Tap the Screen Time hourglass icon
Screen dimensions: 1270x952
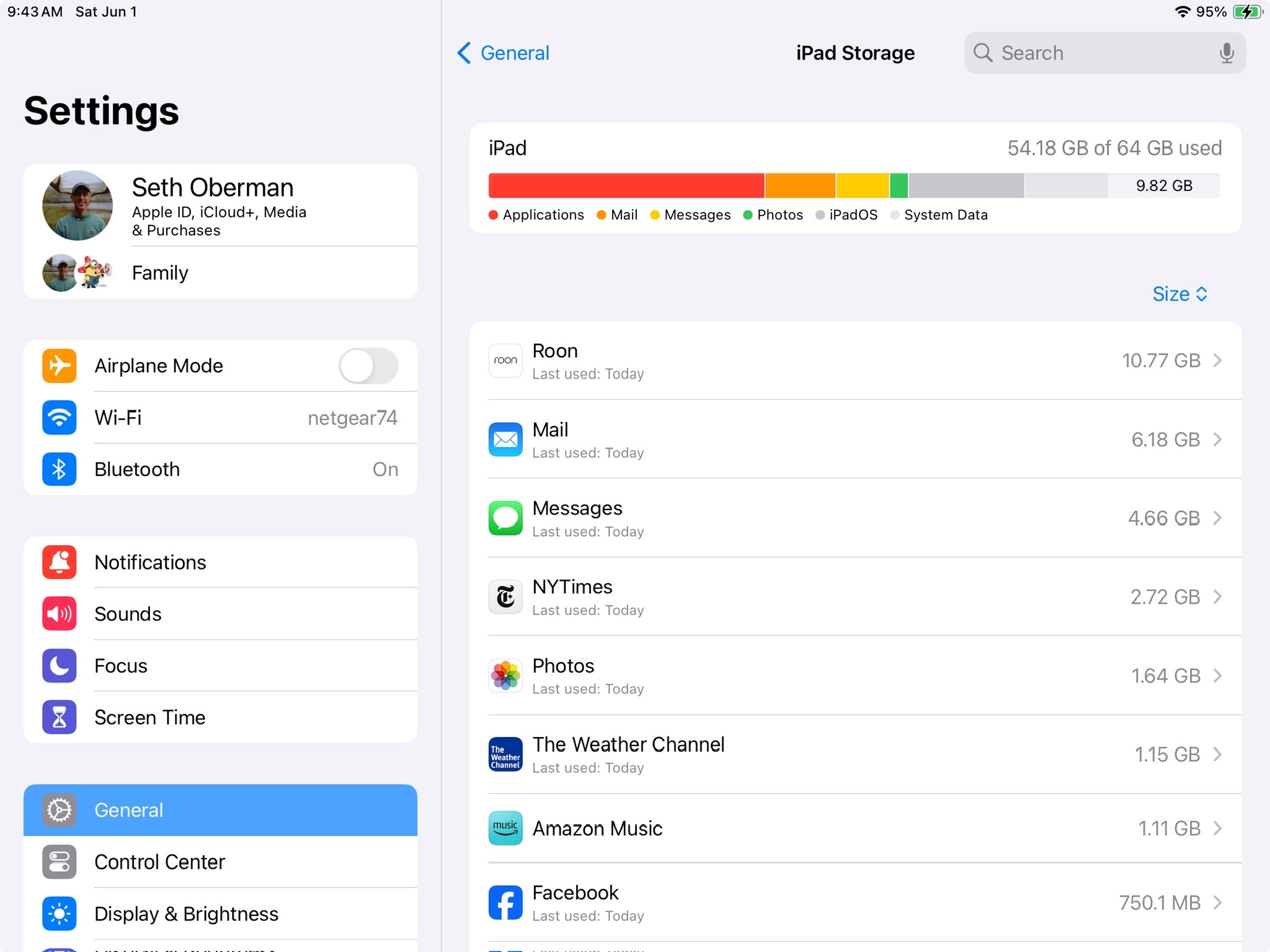[x=59, y=717]
